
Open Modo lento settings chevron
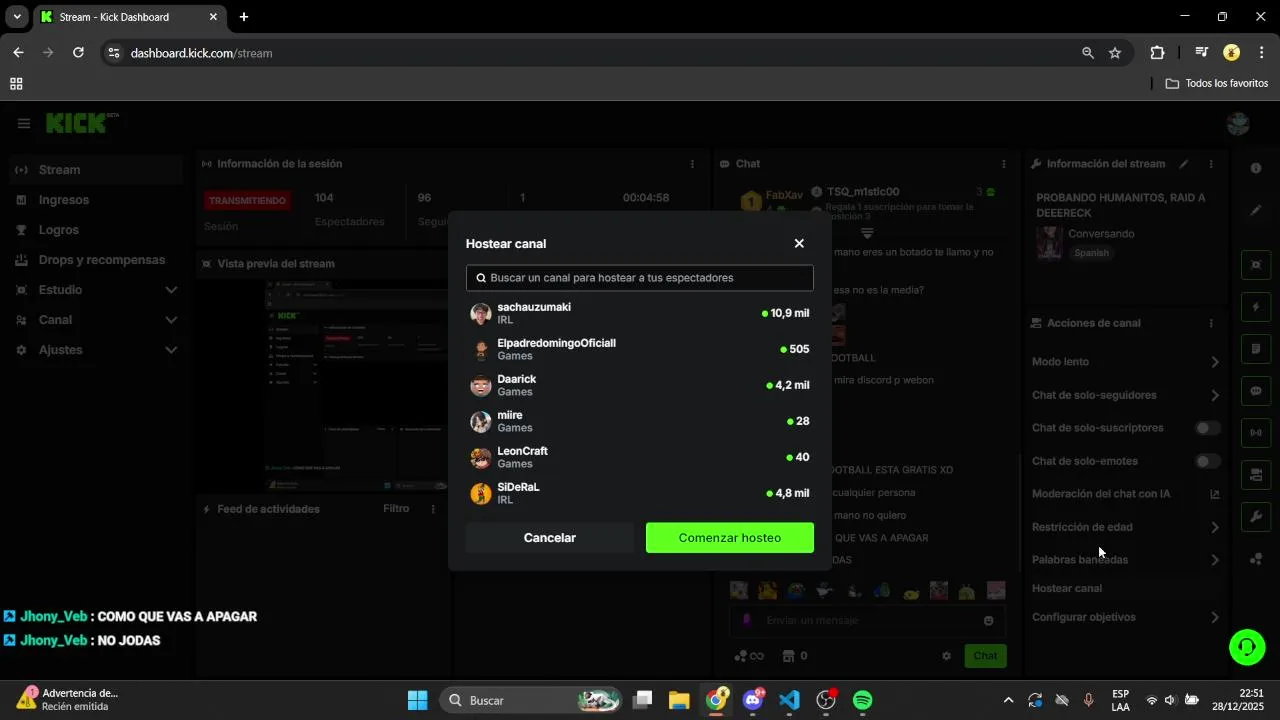coord(1215,362)
